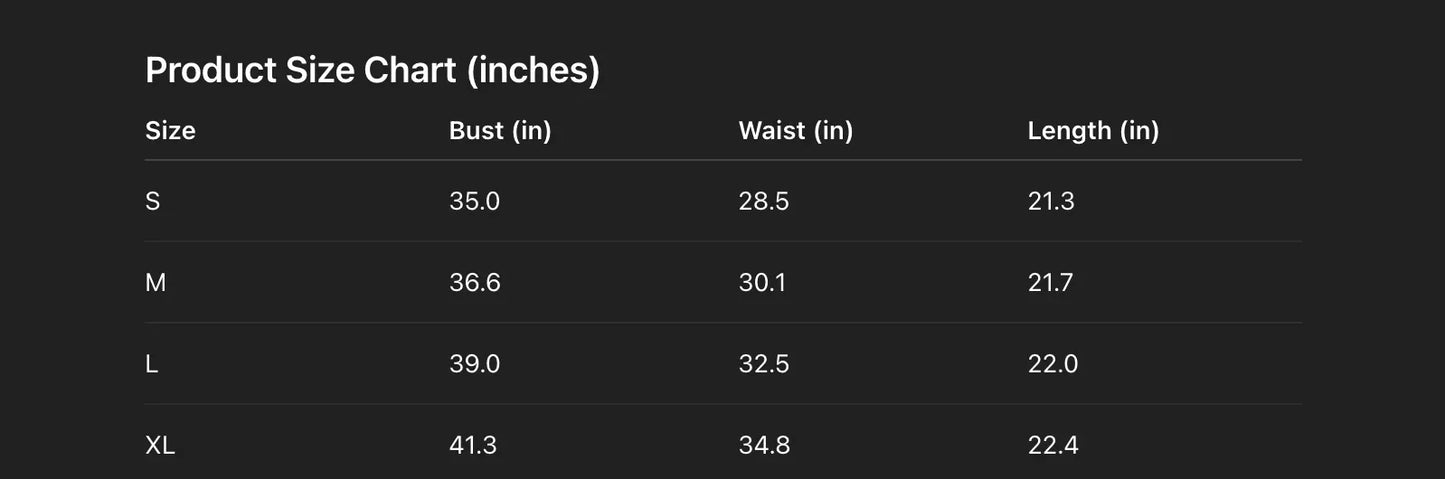The height and width of the screenshot is (479, 1445).
Task: Click the 36.6 bust measurement
Action: (x=475, y=283)
